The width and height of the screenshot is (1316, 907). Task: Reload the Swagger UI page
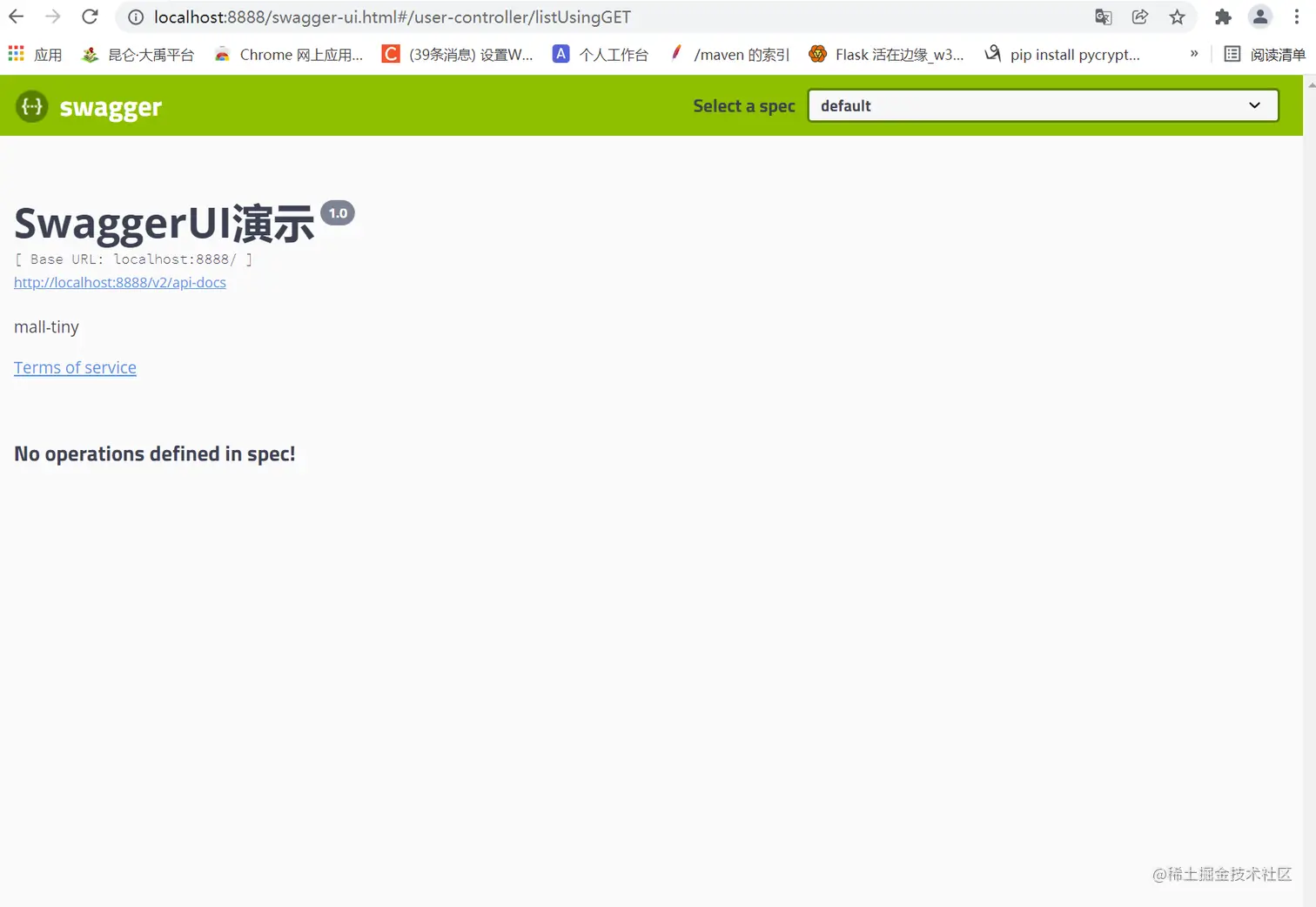coord(90,17)
